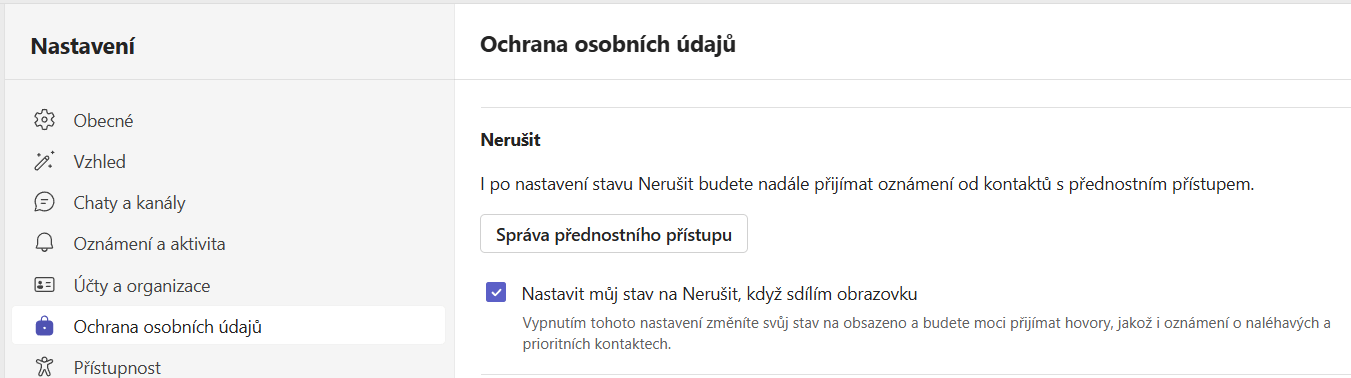Open the Přístupnost text label
1351x378 pixels.
[117, 368]
